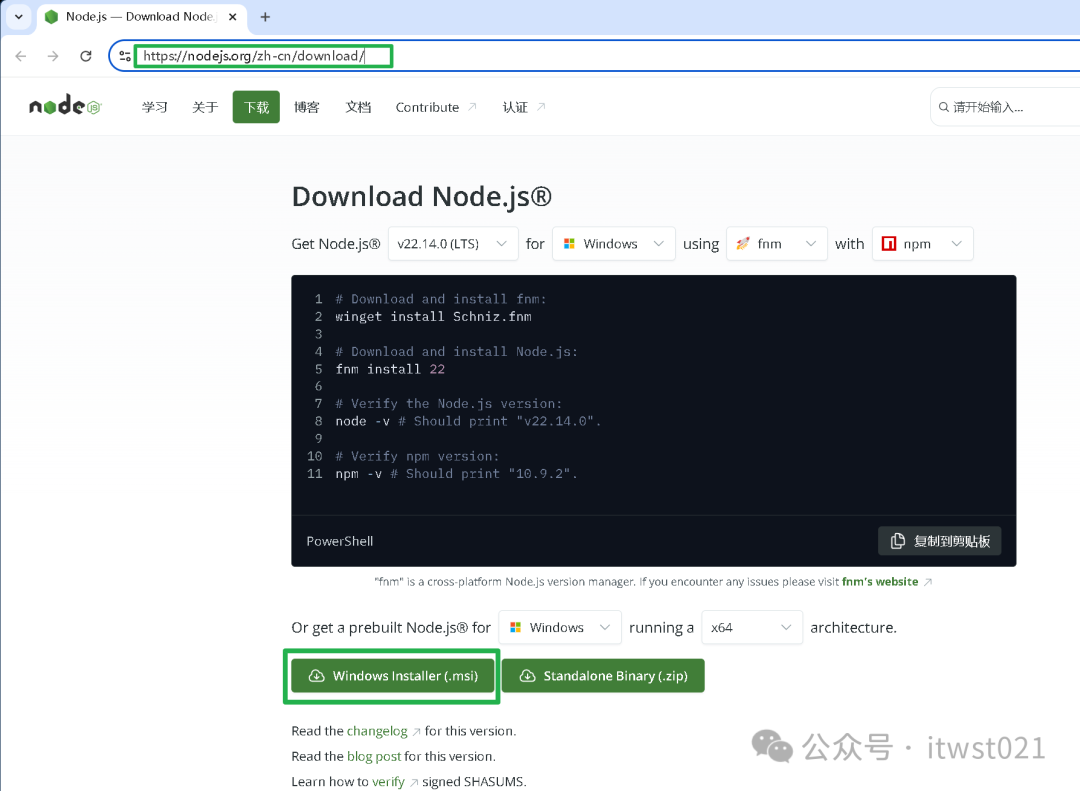This screenshot has height=791, width=1080.
Task: Reload the page with refresh icon
Action: [85, 56]
